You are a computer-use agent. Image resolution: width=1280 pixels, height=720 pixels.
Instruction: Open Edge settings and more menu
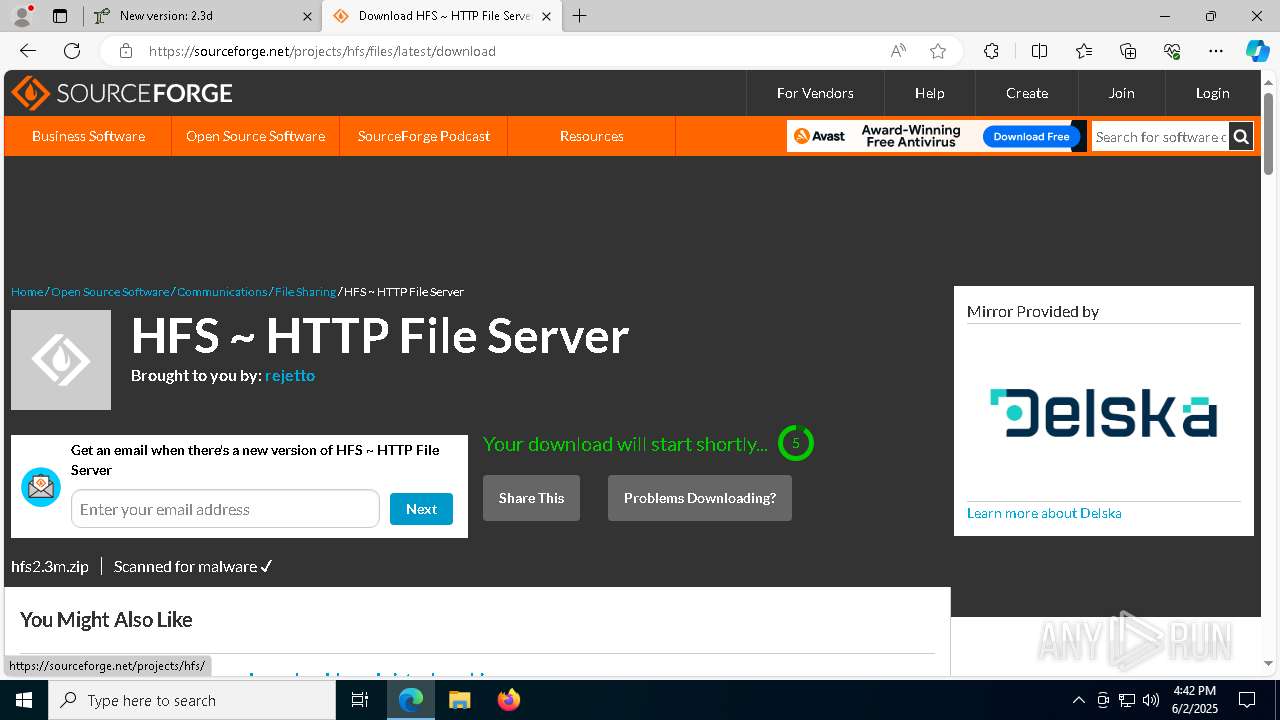point(1216,51)
